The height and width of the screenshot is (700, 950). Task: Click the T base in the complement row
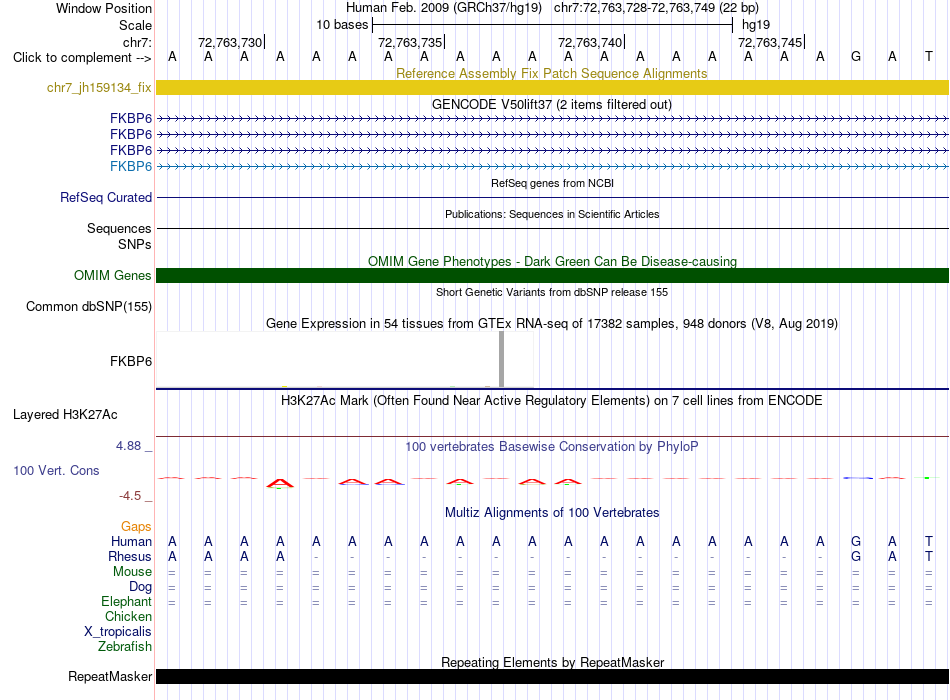pyautogui.click(x=929, y=56)
